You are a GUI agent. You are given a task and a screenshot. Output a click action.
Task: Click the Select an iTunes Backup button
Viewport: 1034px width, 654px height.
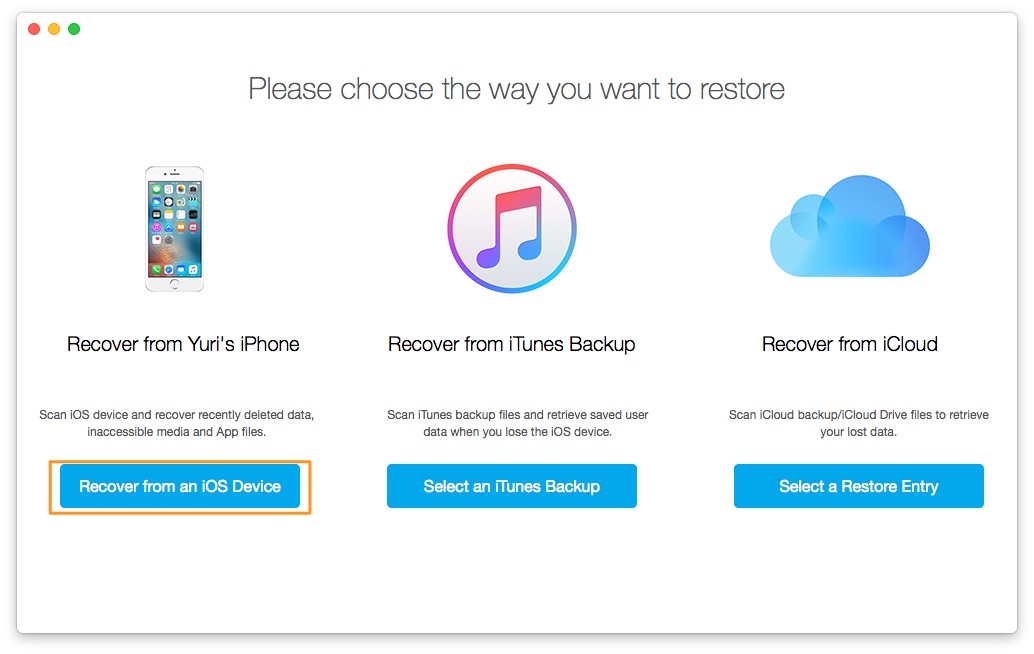511,486
